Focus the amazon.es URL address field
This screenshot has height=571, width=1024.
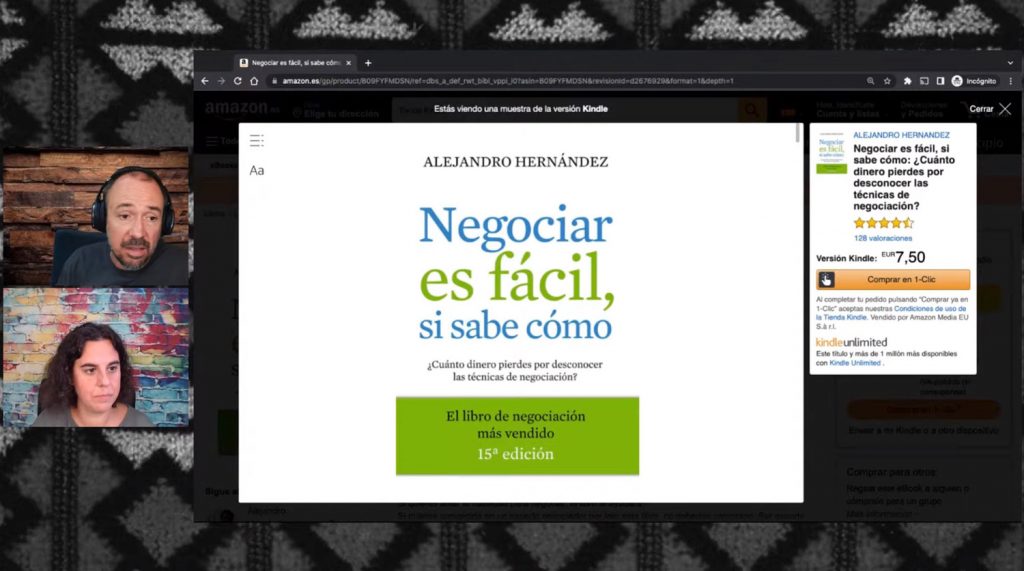click(x=508, y=81)
